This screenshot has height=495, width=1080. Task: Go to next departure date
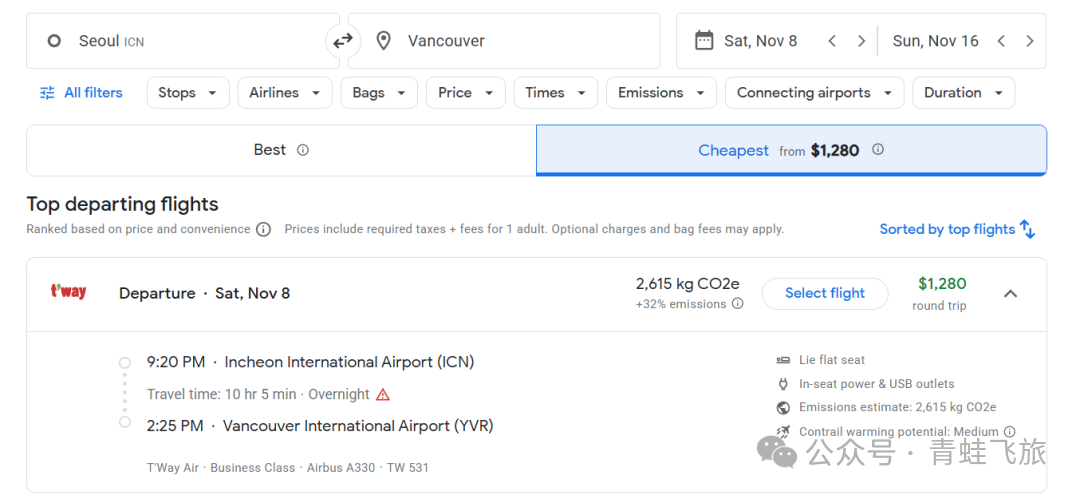(861, 41)
